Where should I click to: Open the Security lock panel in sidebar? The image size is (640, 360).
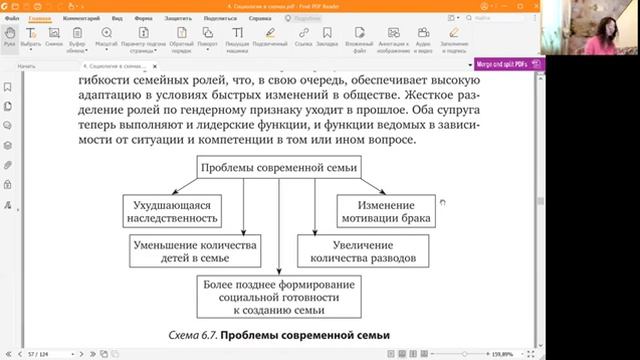click(7, 184)
